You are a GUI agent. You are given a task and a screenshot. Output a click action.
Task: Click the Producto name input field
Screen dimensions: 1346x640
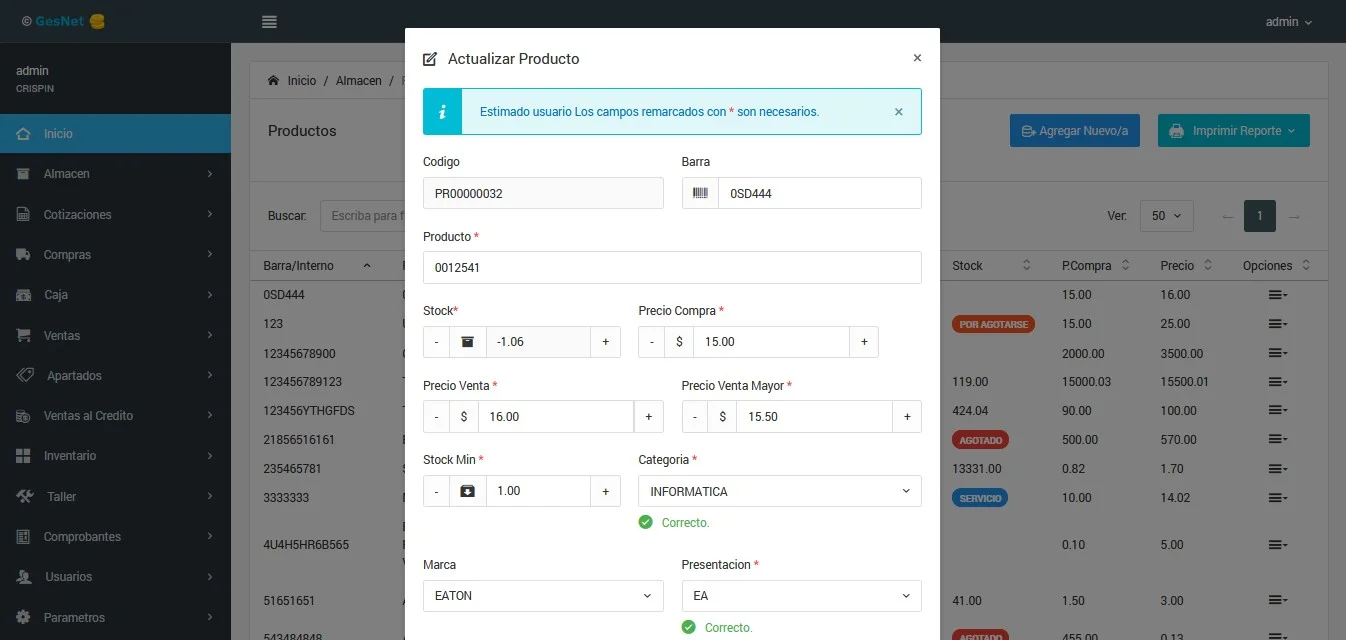click(x=671, y=268)
